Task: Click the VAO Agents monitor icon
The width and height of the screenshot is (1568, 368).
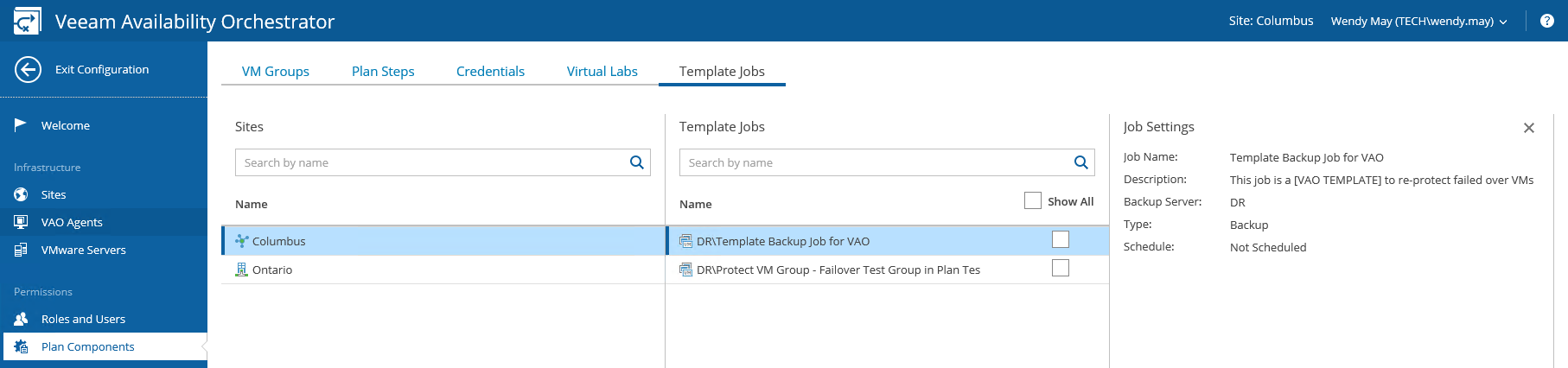Action: point(21,222)
